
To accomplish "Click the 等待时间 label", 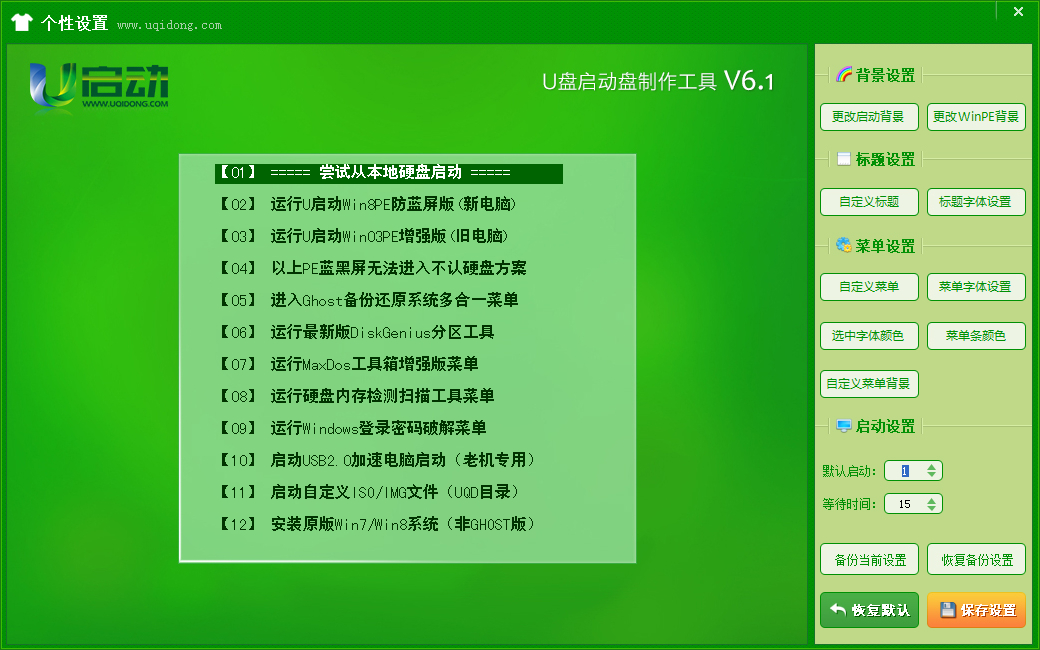I will [849, 504].
